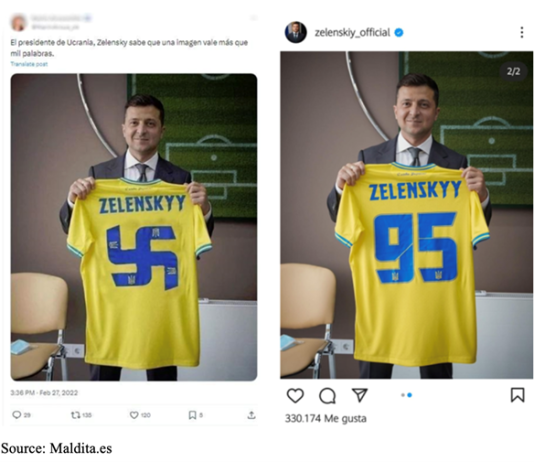Click Translate post link in tweet

(29, 64)
